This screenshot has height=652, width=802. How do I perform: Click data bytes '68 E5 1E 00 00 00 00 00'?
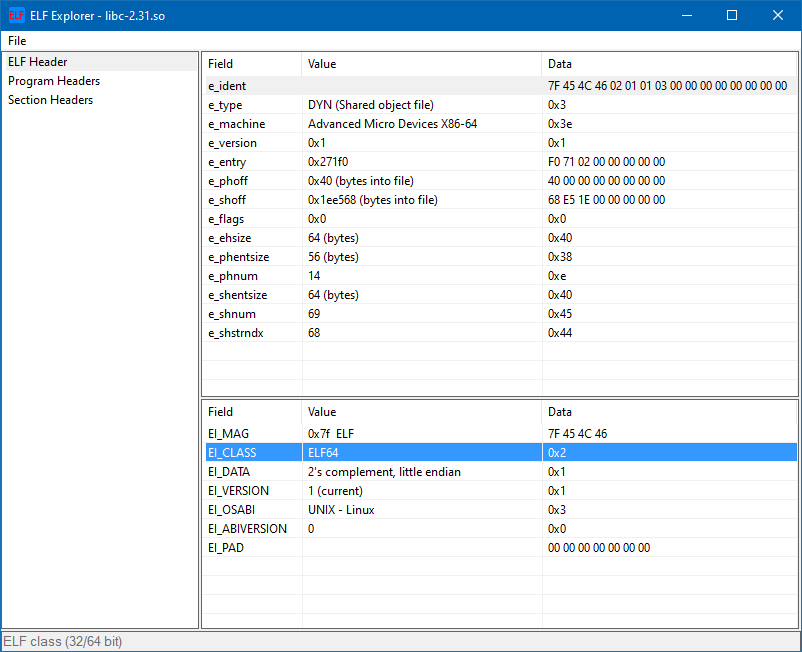(606, 200)
